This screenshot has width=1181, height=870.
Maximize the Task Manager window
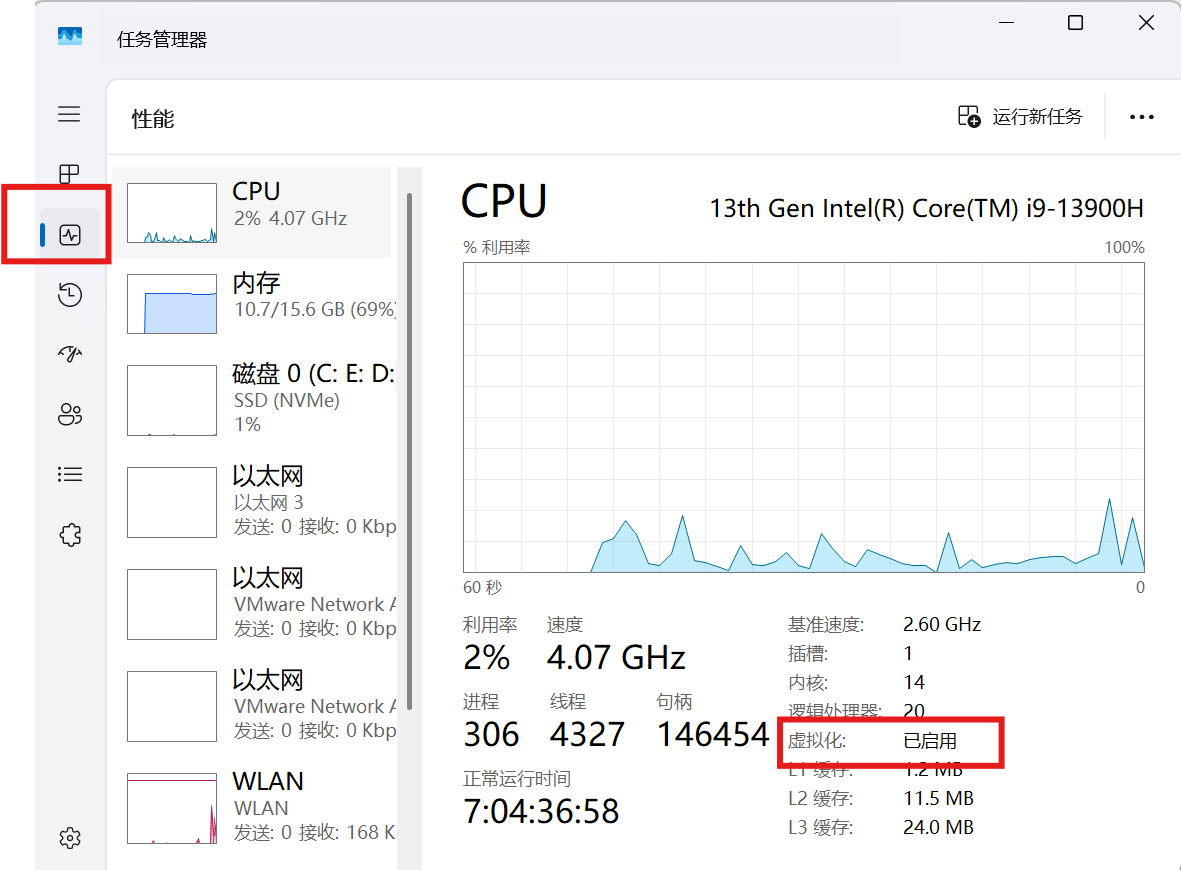point(1075,23)
